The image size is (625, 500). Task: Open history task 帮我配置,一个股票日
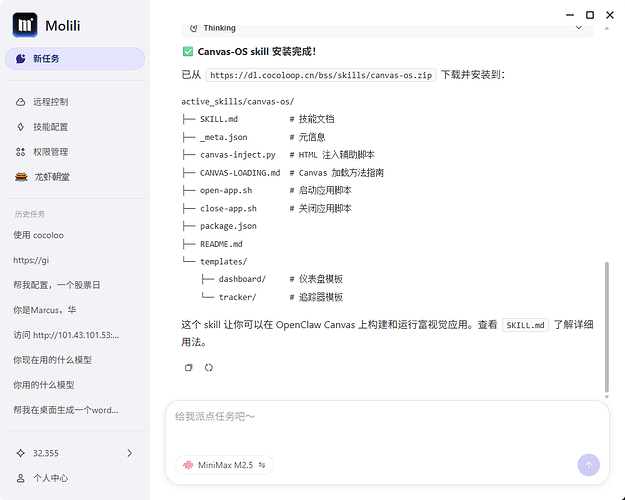[x=56, y=285]
